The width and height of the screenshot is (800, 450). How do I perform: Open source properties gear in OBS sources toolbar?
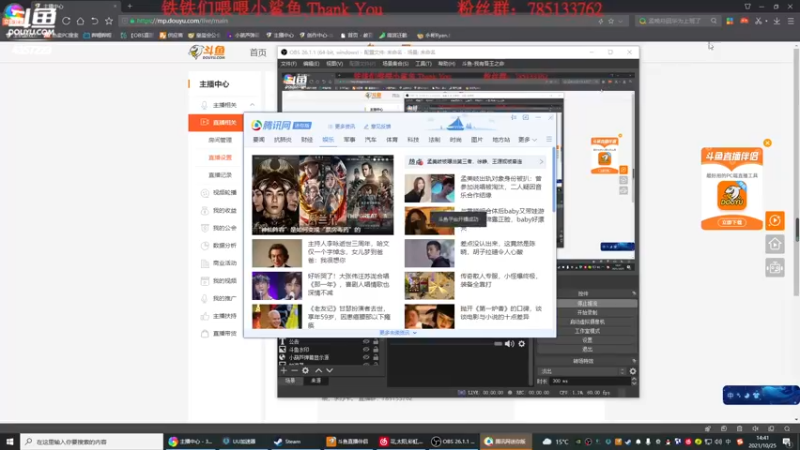(x=305, y=370)
